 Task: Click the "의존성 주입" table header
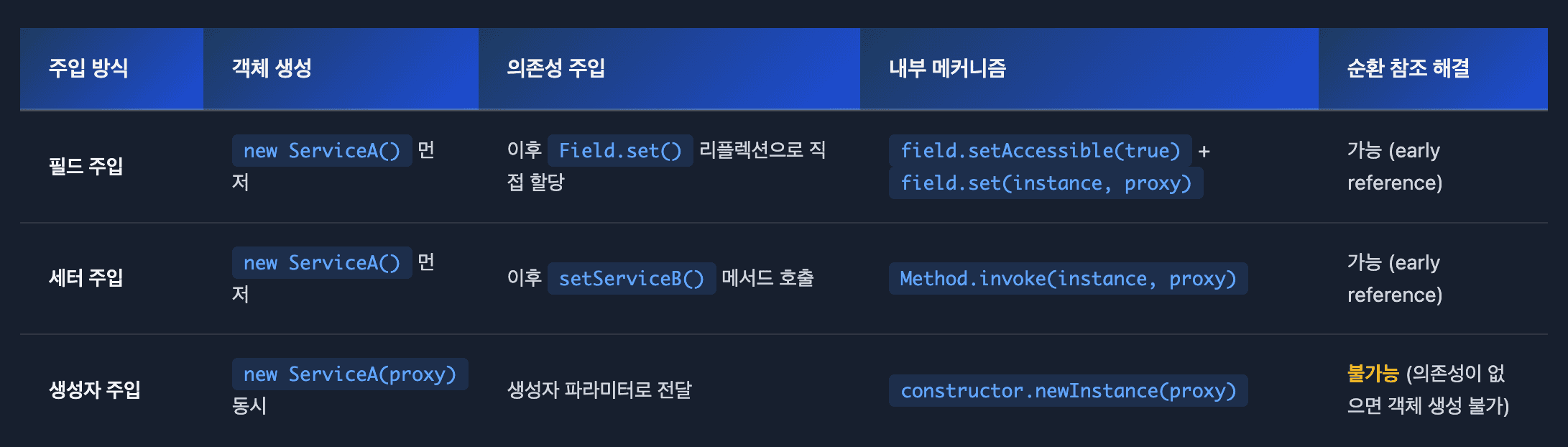(x=555, y=68)
